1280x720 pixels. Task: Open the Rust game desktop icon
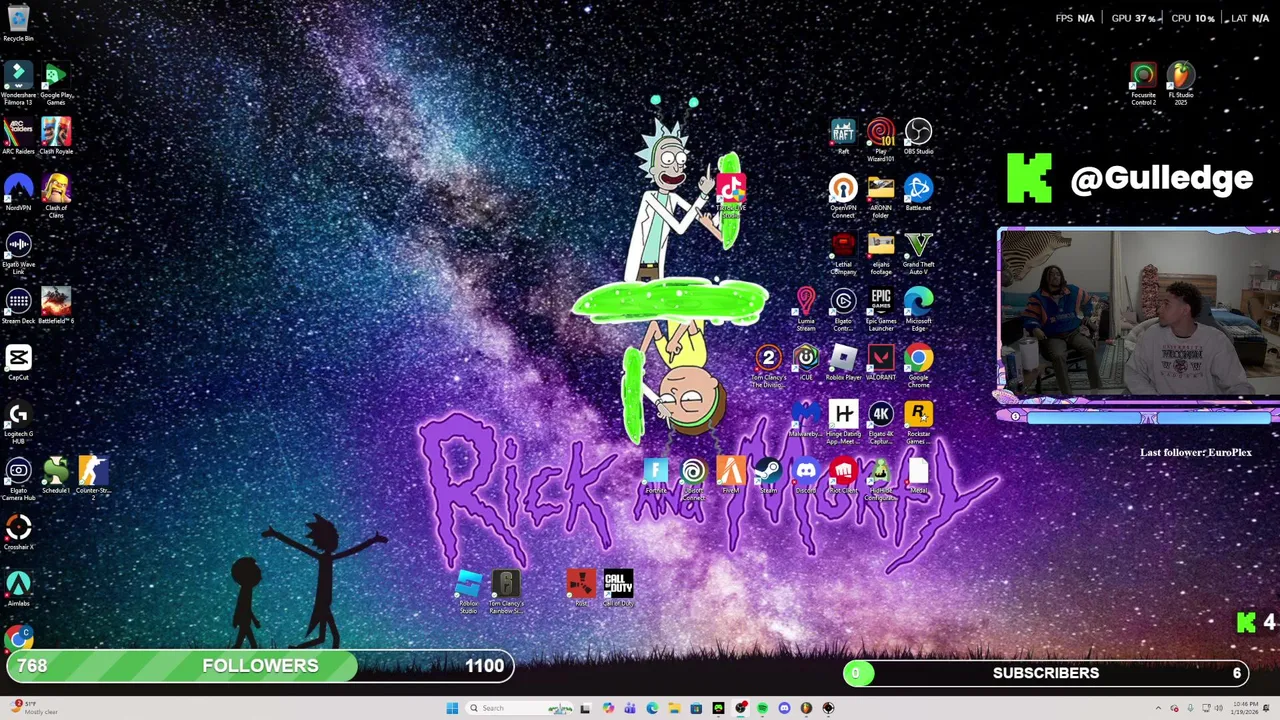click(581, 588)
